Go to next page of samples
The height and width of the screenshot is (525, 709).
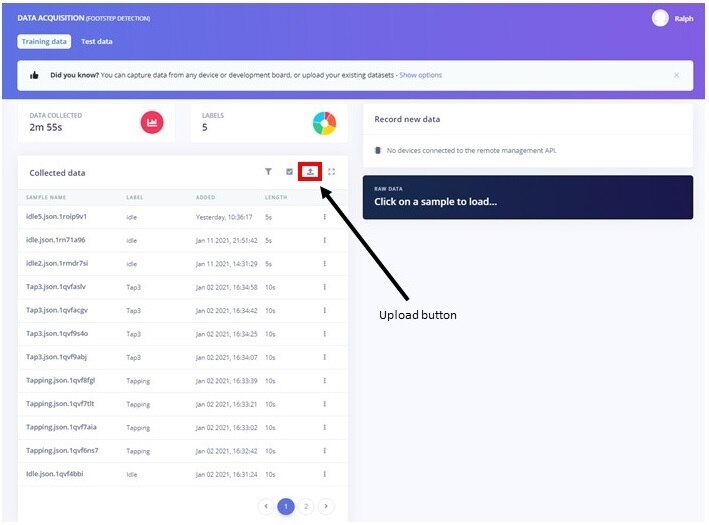(x=326, y=506)
